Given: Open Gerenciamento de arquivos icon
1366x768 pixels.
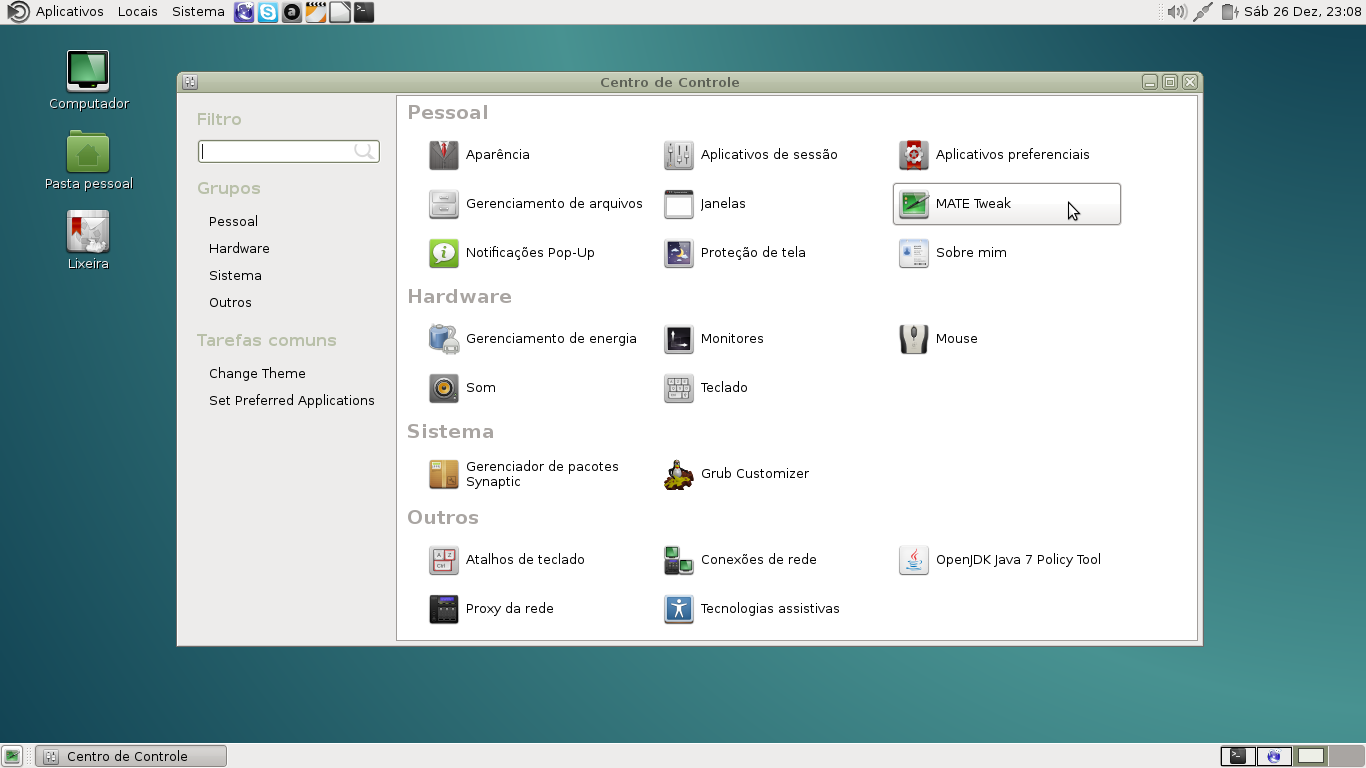Looking at the screenshot, I should pos(444,204).
